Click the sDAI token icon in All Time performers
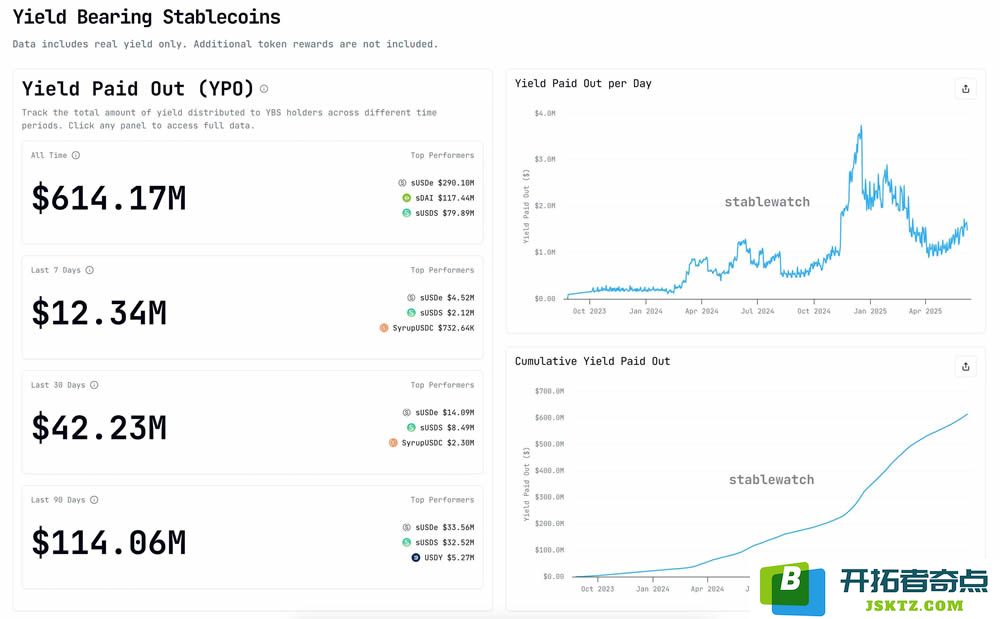 [x=406, y=198]
